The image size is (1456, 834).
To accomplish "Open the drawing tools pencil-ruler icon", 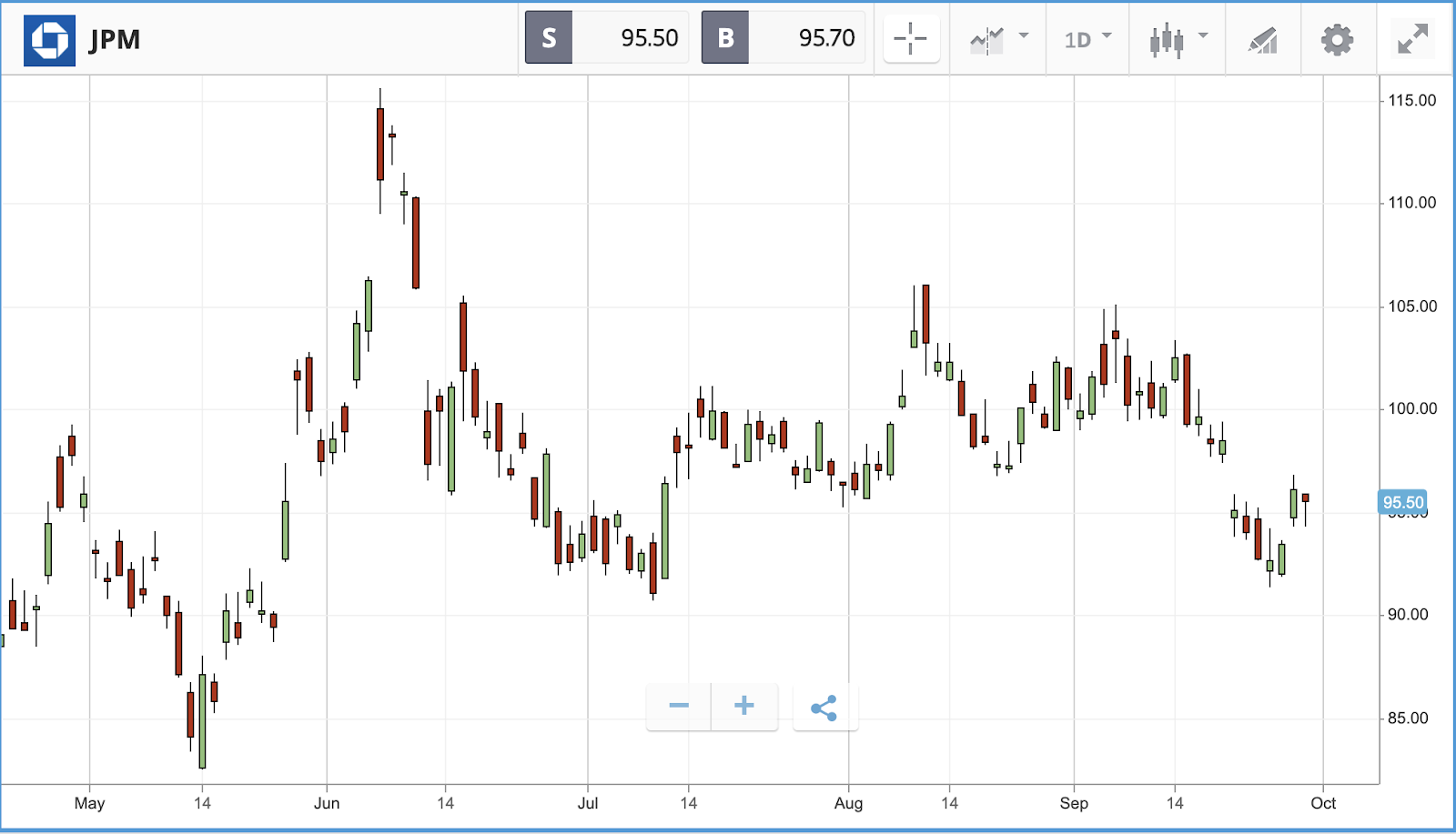I will pyautogui.click(x=1262, y=40).
